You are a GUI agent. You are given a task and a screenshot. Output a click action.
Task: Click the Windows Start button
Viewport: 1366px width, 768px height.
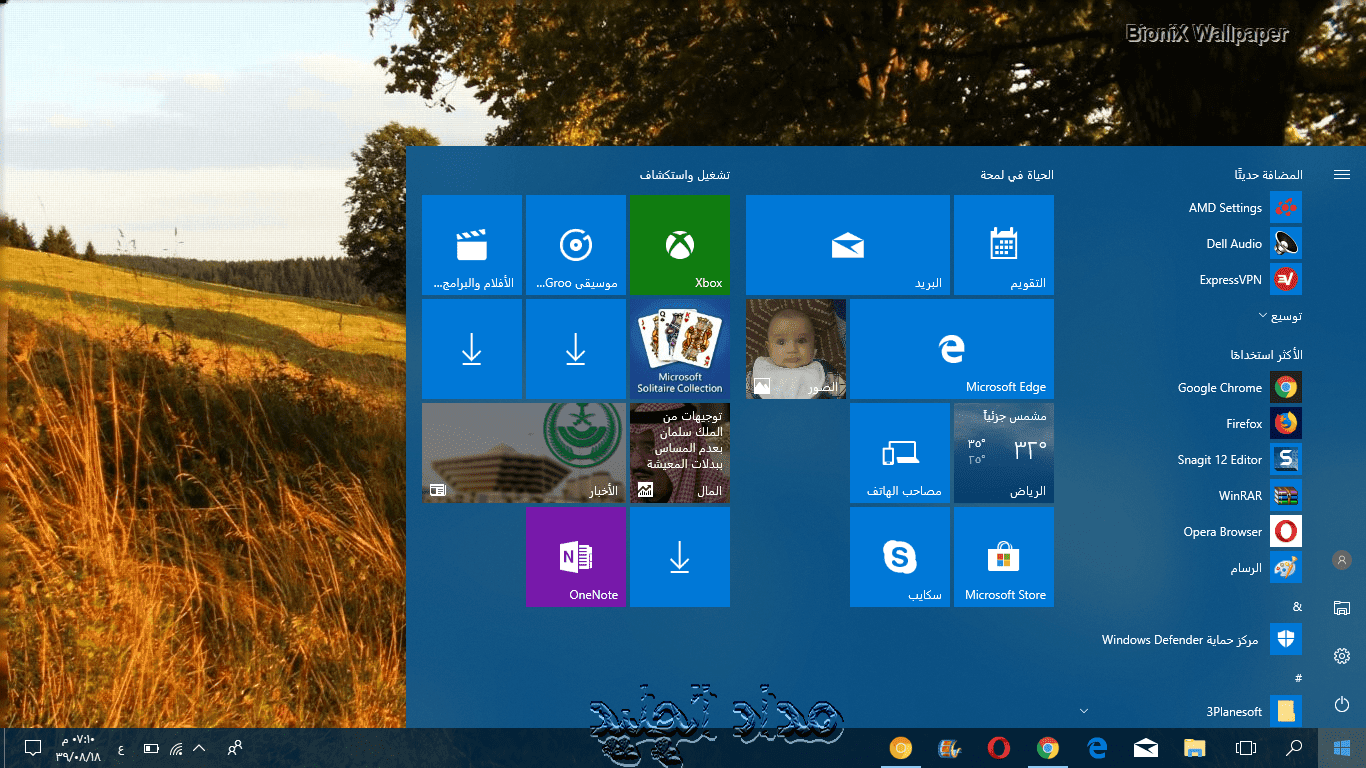[1342, 748]
